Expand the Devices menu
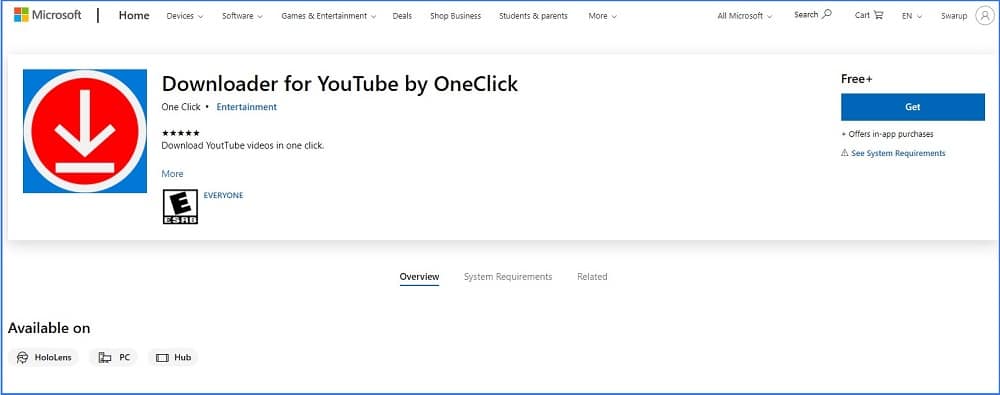 pos(185,16)
